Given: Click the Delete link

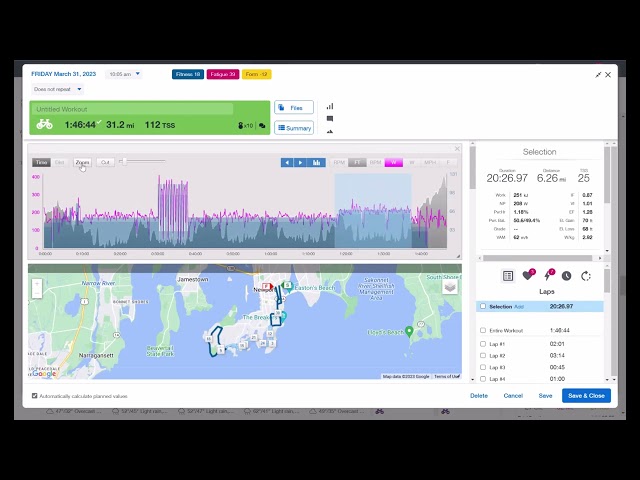Looking at the screenshot, I should [x=479, y=396].
